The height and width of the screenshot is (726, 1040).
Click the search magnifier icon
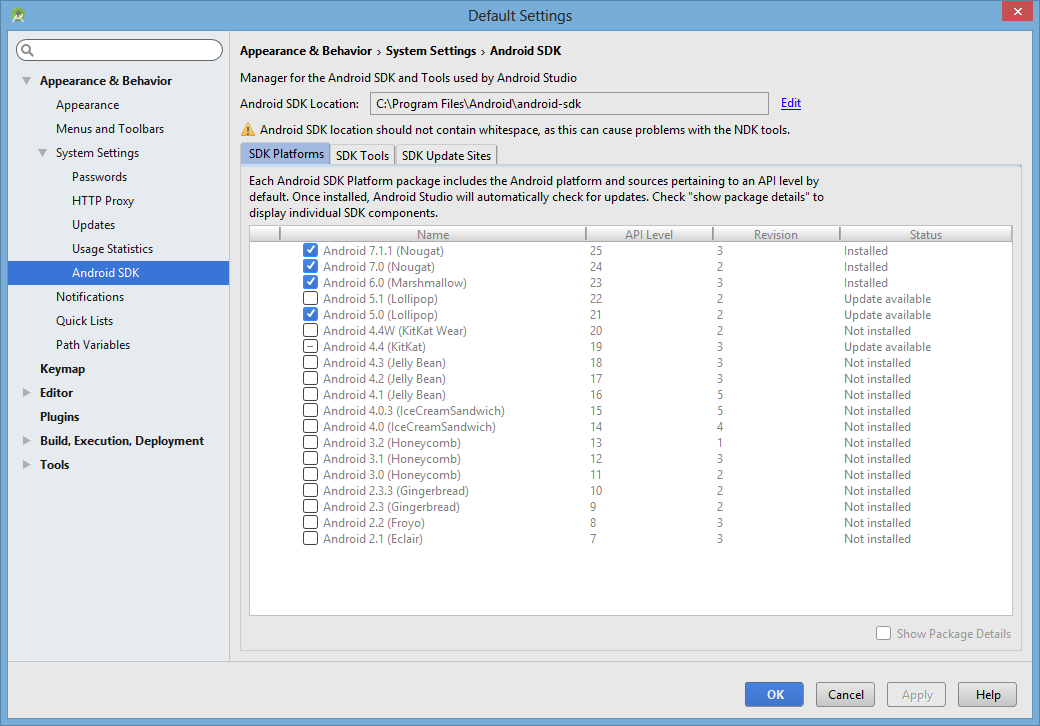(27, 50)
